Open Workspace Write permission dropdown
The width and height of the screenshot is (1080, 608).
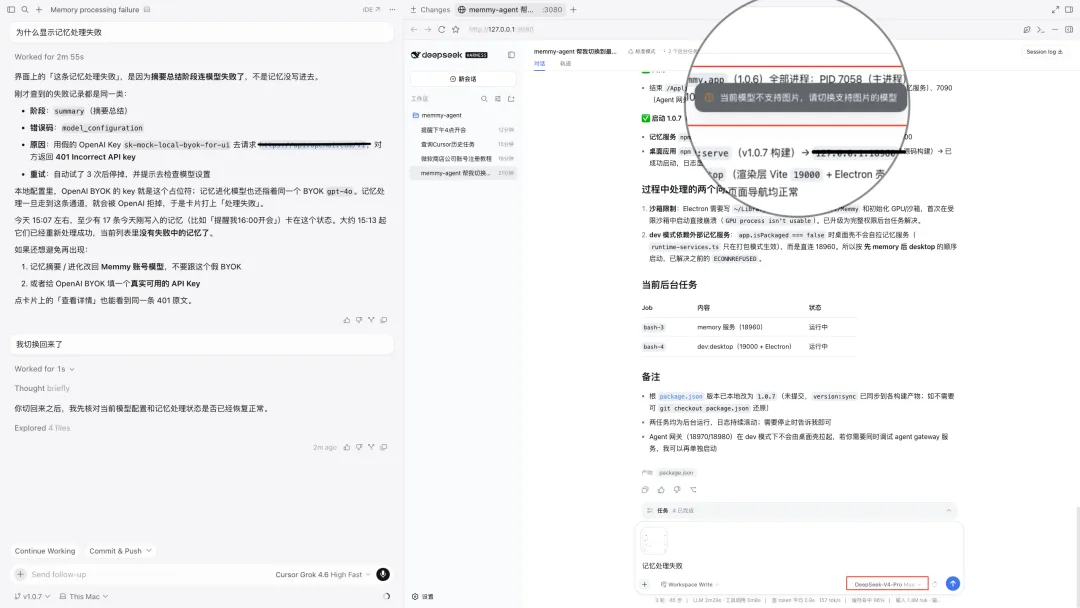[689, 585]
